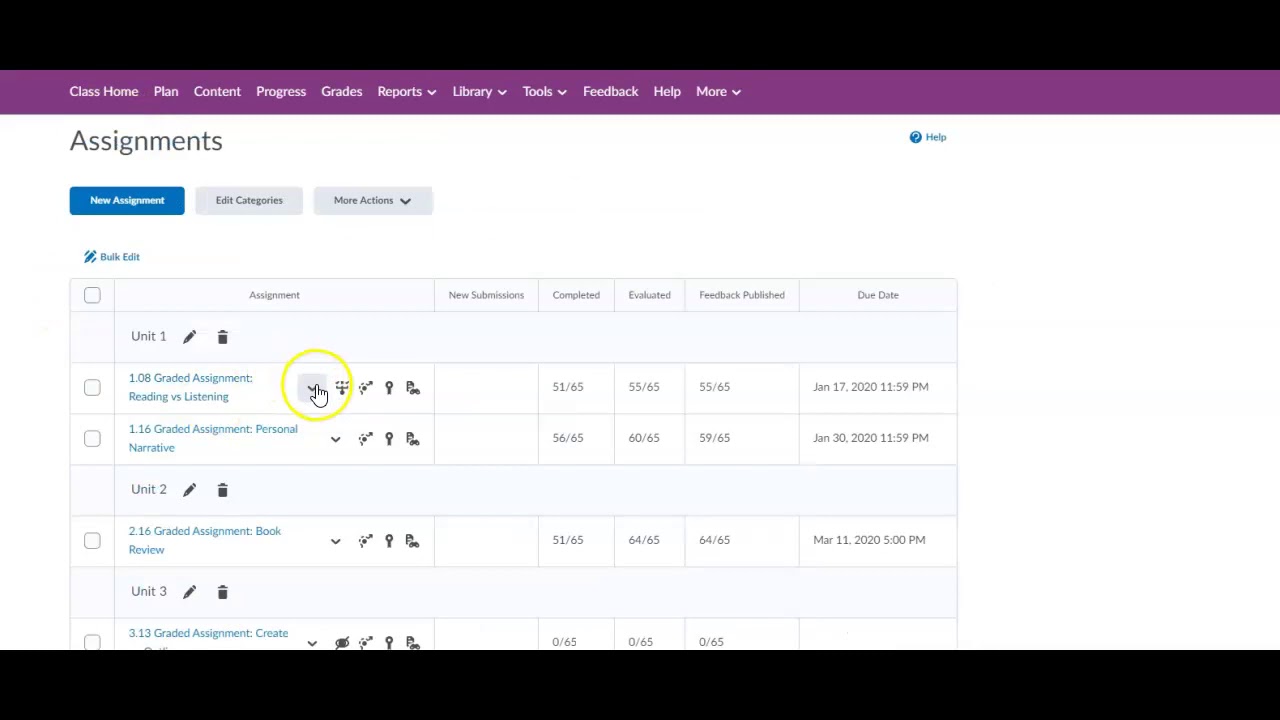The height and width of the screenshot is (720, 1280).
Task: Check the 1.08 Reading vs Listening checkbox
Action: (92, 388)
